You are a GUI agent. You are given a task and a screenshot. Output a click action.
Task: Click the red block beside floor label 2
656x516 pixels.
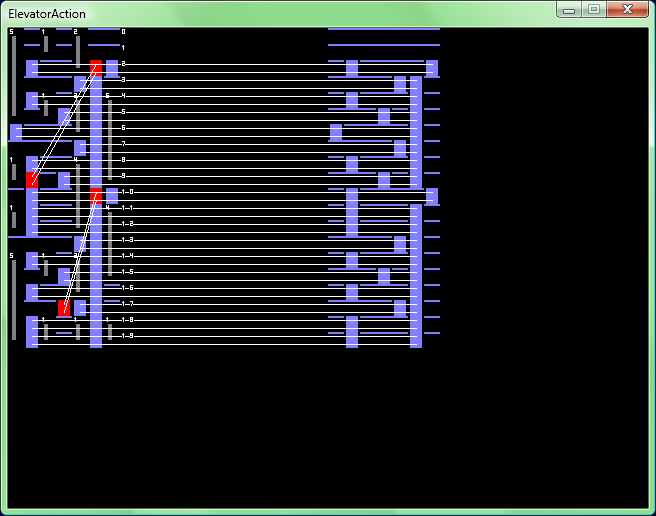pos(96,68)
